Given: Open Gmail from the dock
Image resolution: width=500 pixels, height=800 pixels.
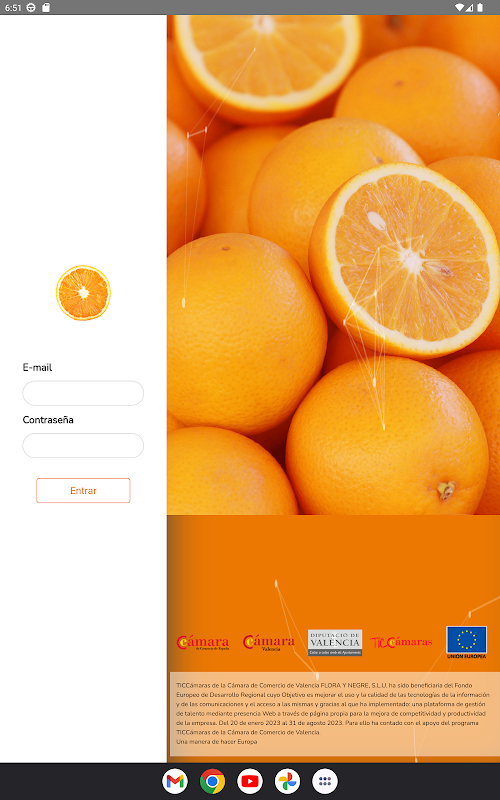Looking at the screenshot, I should click(175, 781).
